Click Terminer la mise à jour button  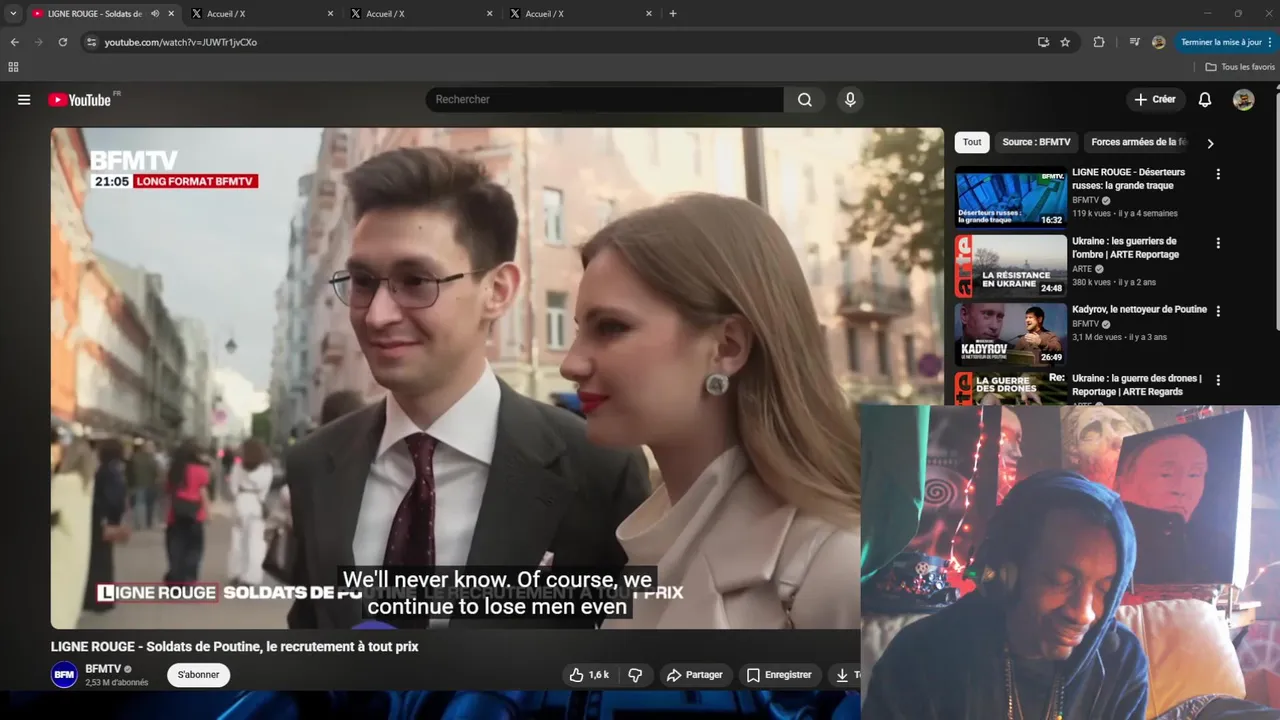1224,42
